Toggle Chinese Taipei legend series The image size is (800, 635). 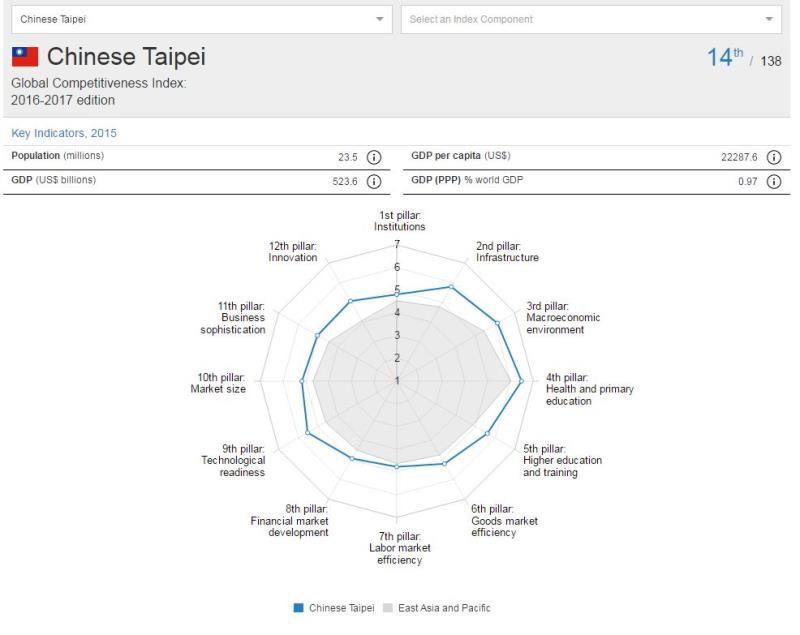337,608
